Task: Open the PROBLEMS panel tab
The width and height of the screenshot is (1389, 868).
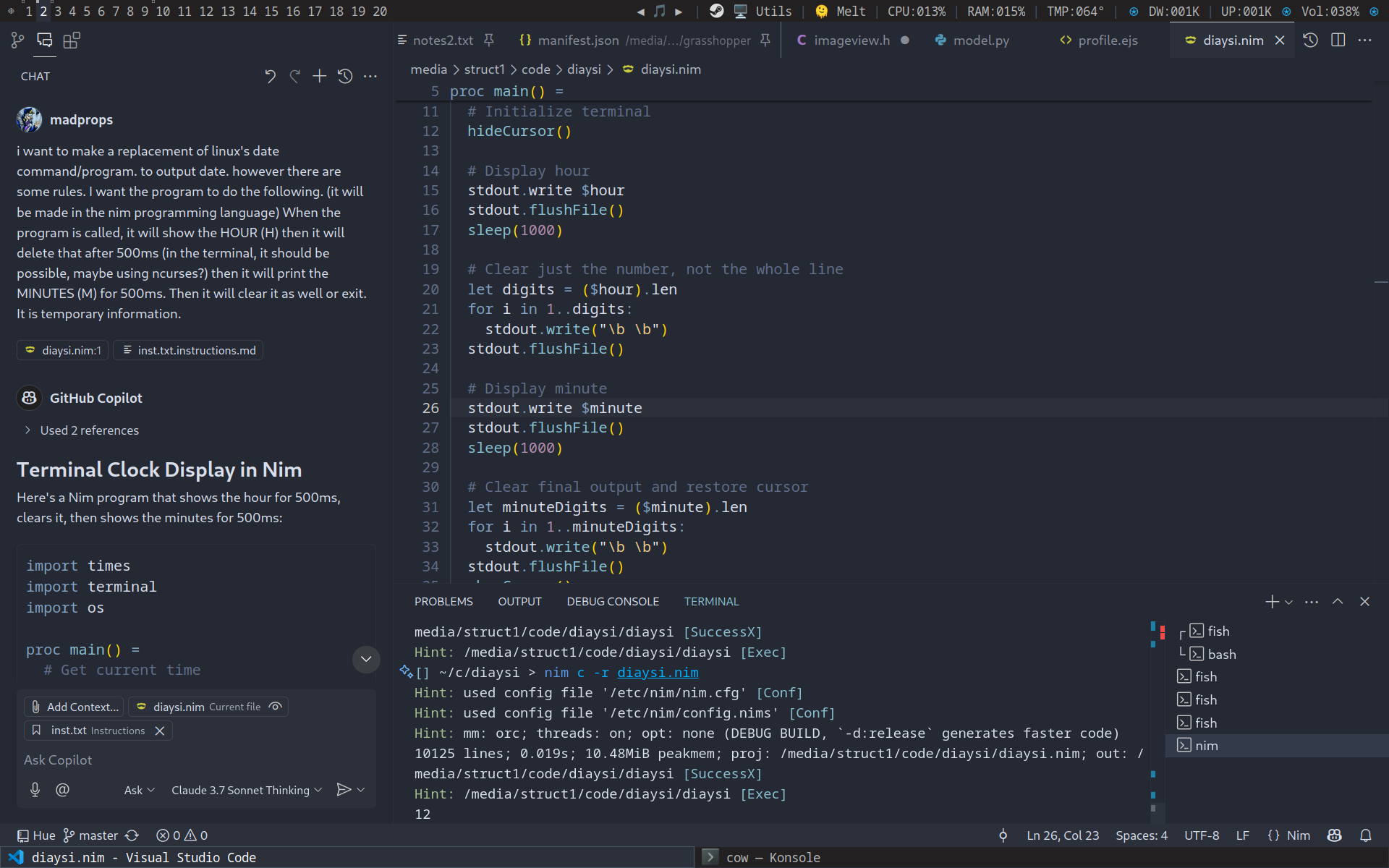Action: (x=443, y=602)
